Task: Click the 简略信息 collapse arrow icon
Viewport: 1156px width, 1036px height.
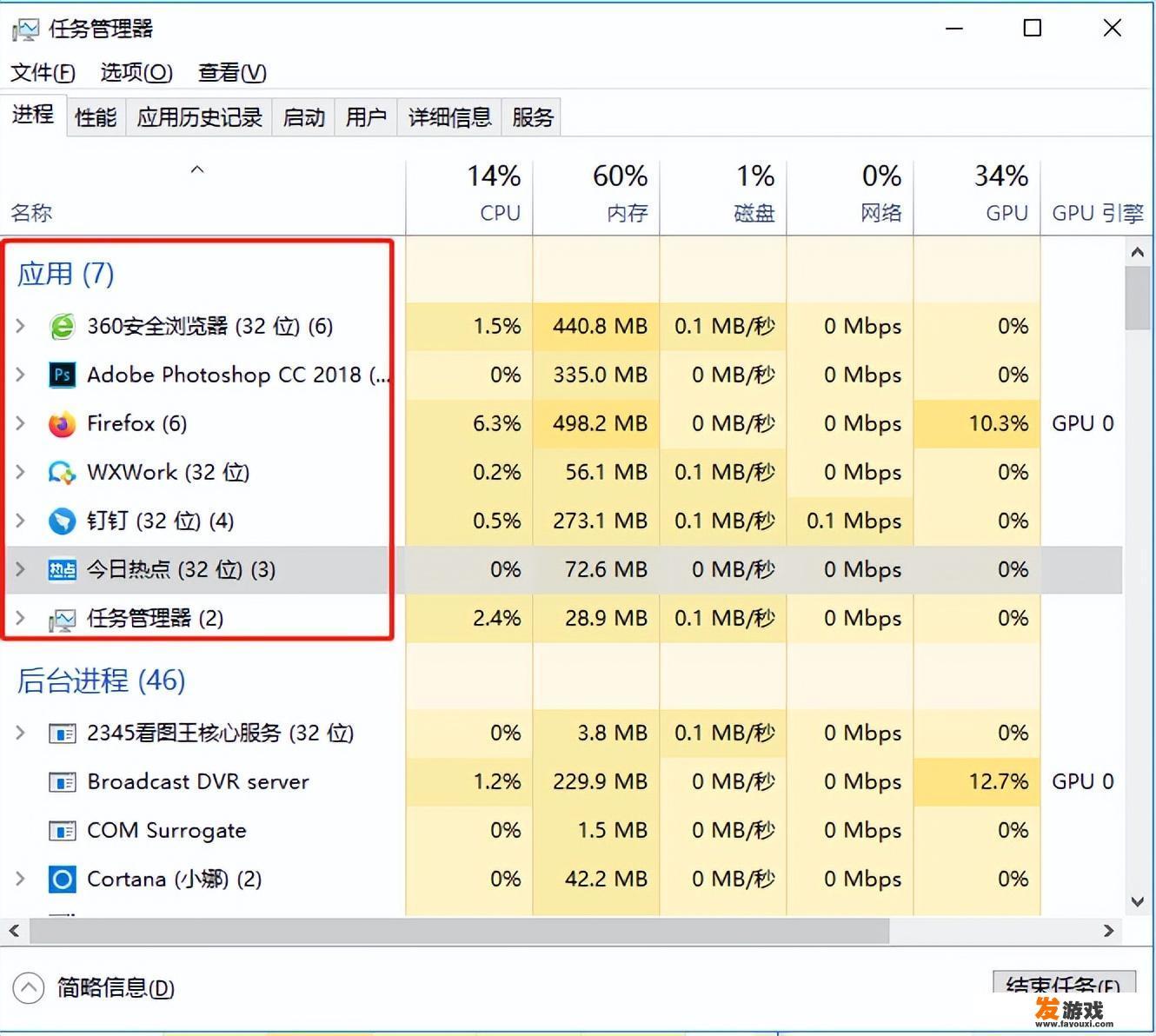Action: [29, 987]
